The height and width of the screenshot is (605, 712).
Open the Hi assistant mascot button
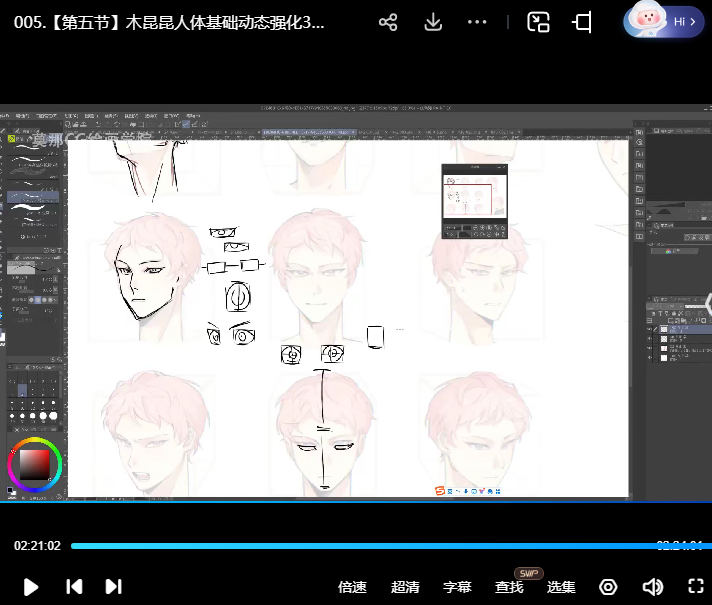pos(663,21)
